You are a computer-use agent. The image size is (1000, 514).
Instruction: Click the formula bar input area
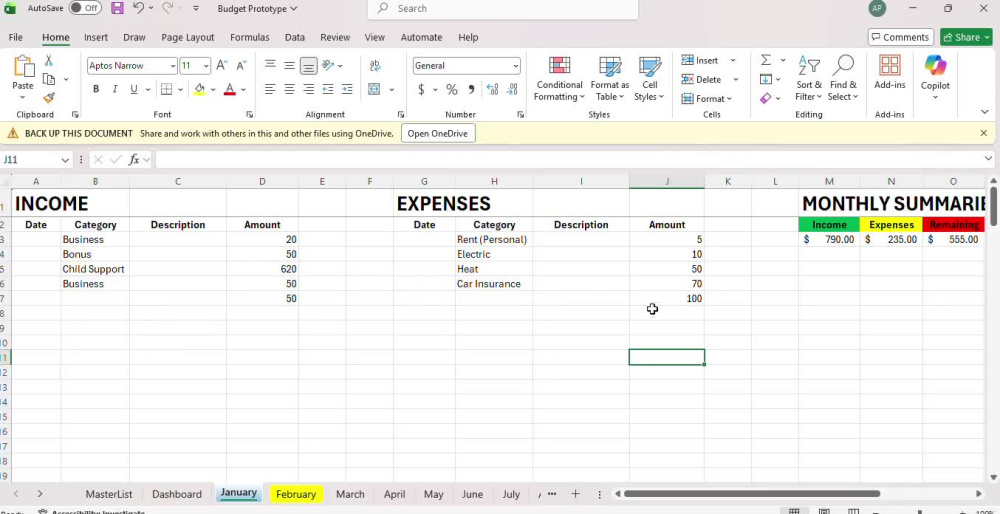click(568, 159)
